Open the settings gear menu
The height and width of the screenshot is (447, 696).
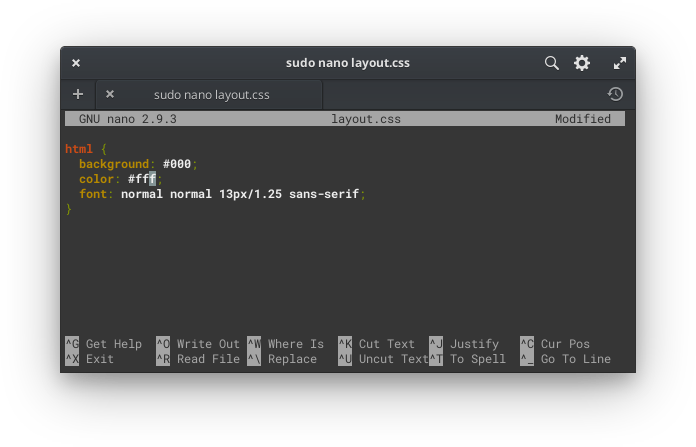coord(581,63)
